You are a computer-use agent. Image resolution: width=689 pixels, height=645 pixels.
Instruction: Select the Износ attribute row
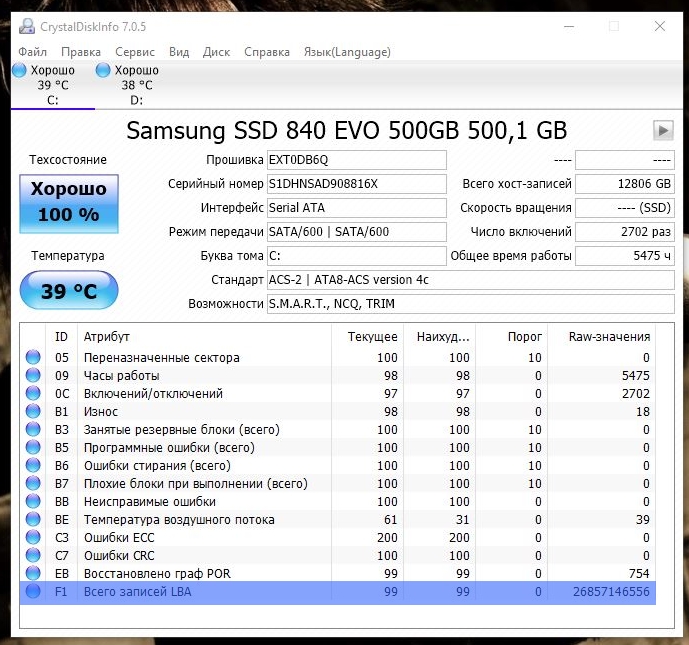337,411
